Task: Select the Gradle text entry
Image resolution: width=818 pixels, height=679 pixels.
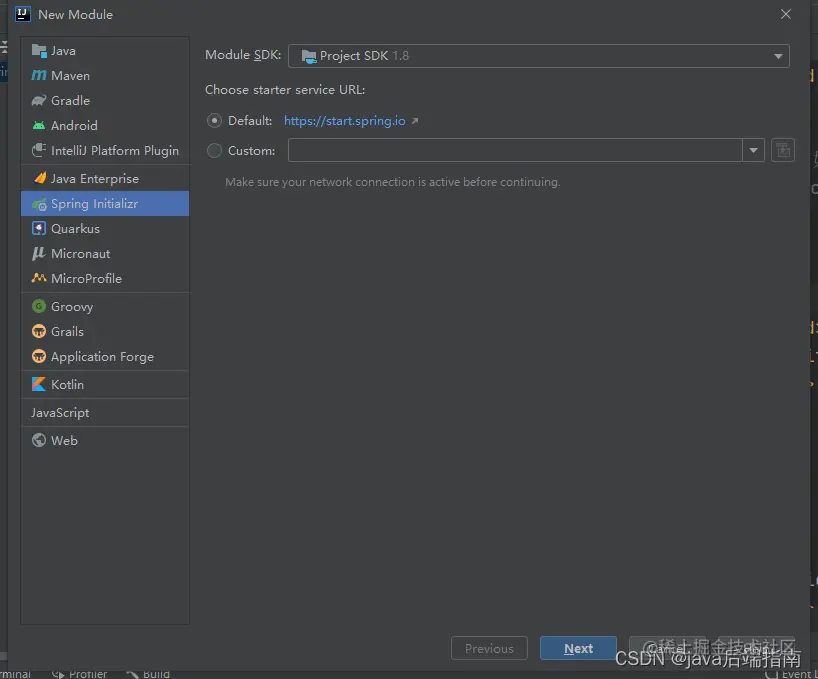Action: coord(70,101)
